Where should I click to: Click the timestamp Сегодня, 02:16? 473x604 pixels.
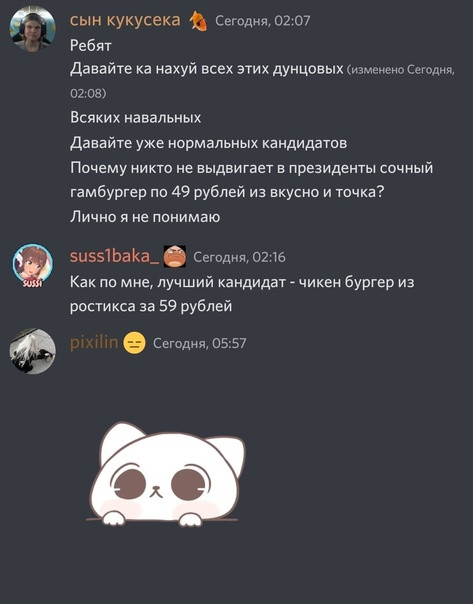[239, 257]
